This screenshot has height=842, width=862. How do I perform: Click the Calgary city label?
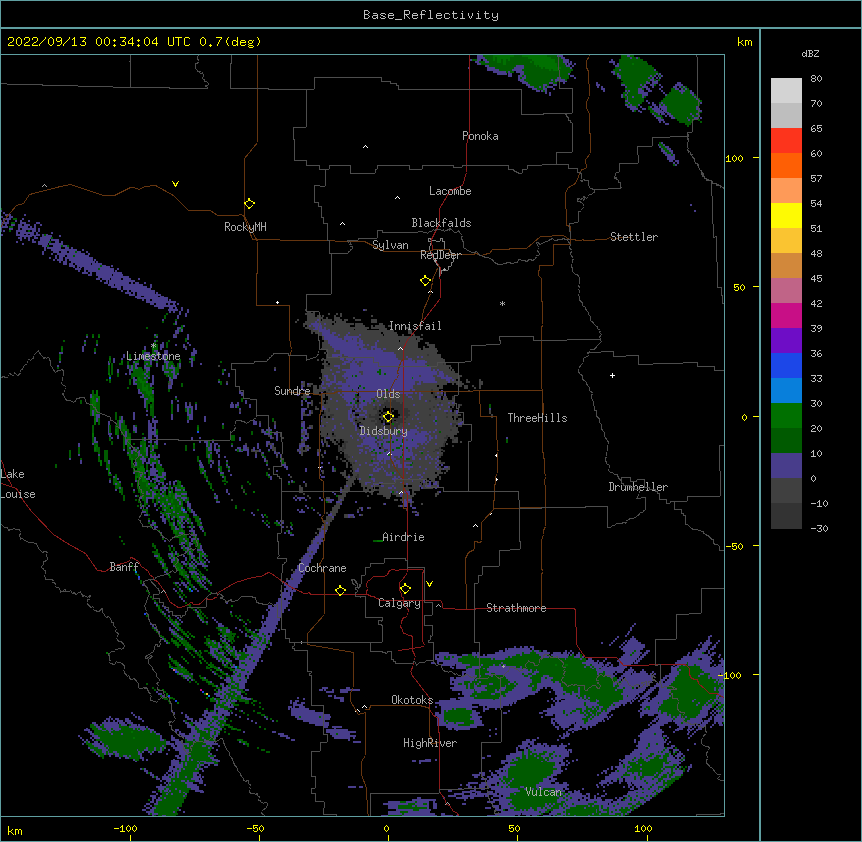point(399,603)
